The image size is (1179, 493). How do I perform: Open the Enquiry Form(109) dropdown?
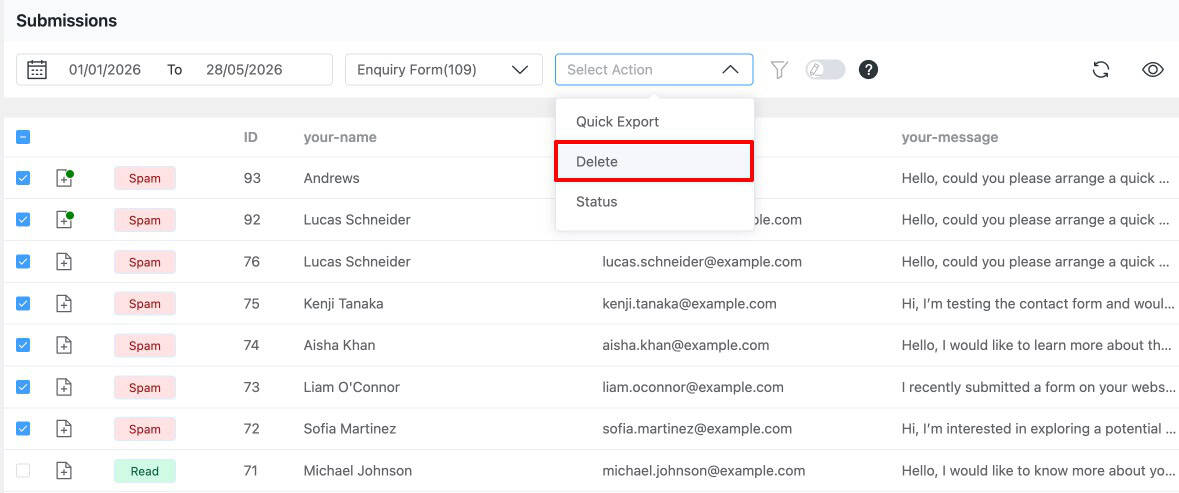click(444, 70)
